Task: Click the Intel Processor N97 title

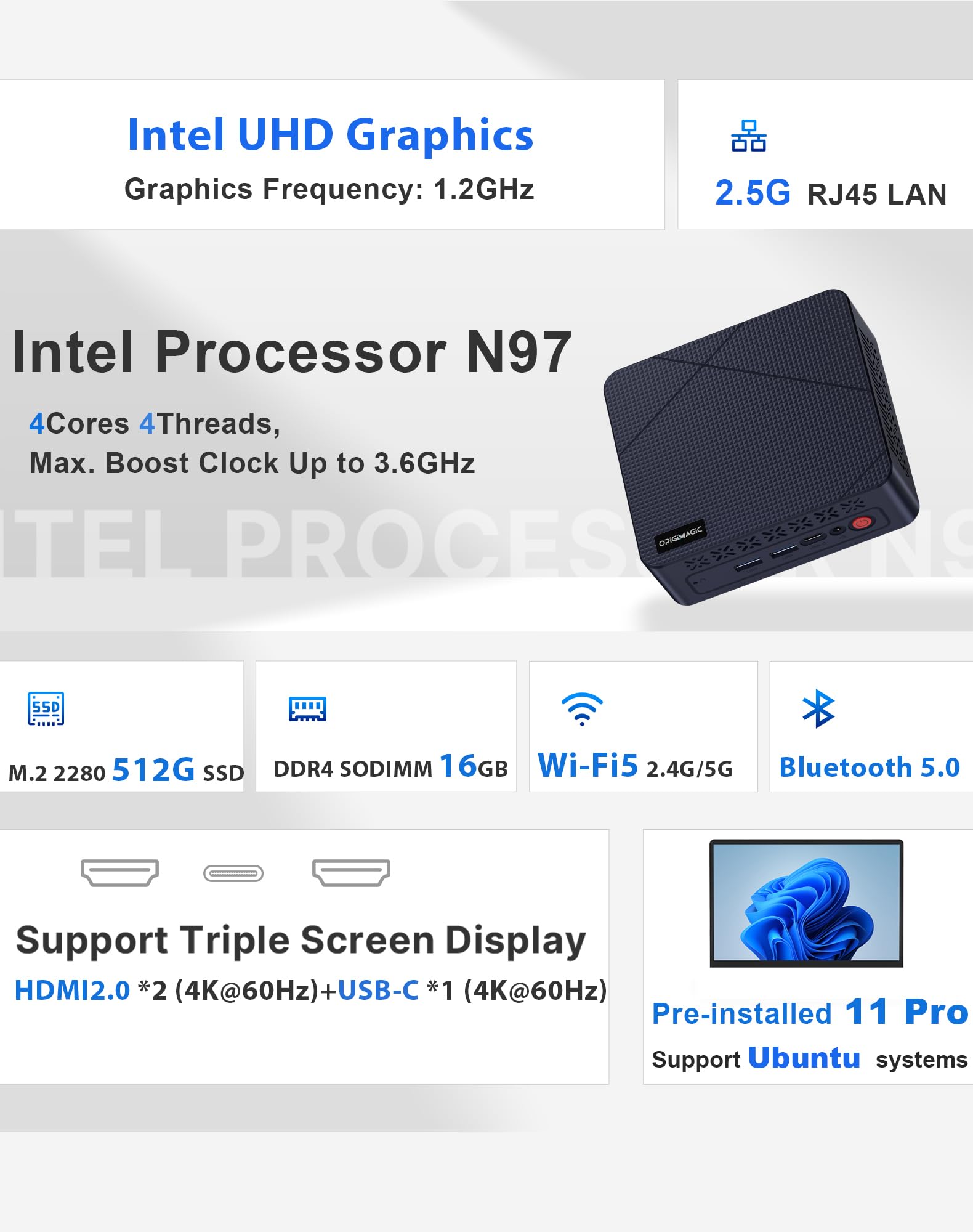Action: pos(292,352)
